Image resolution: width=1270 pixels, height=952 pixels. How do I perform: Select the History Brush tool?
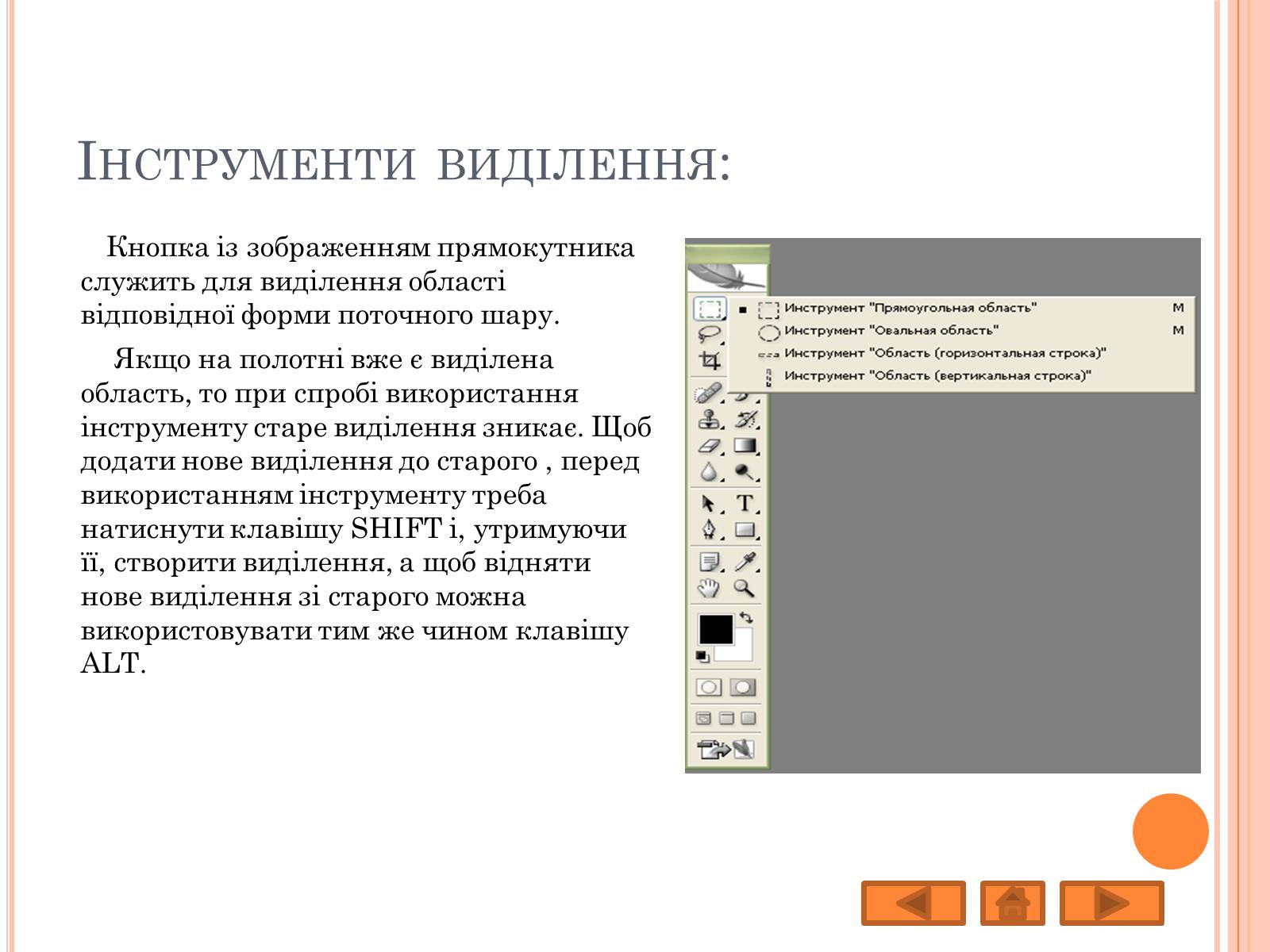[745, 420]
